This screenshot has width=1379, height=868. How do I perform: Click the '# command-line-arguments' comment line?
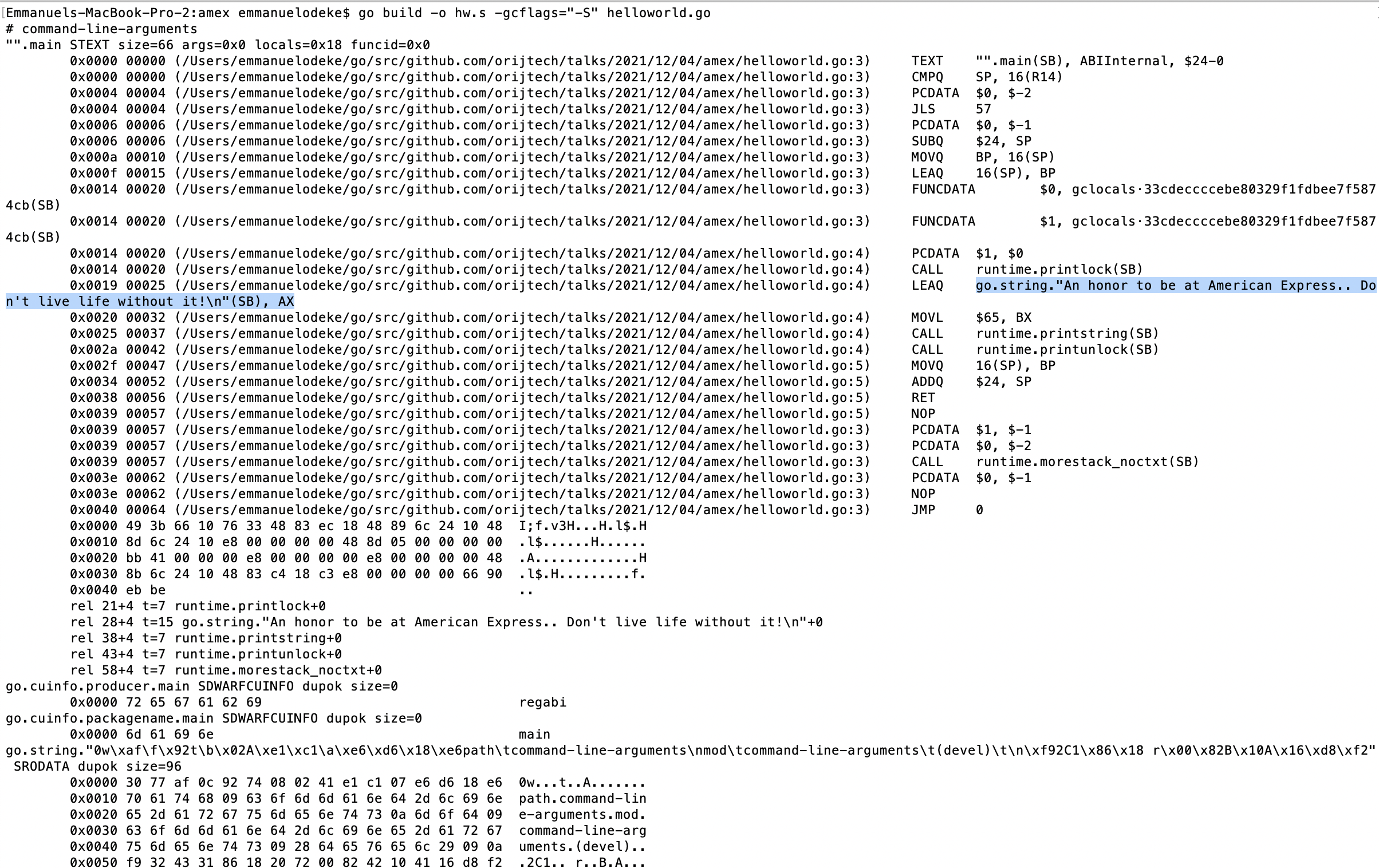tap(101, 29)
